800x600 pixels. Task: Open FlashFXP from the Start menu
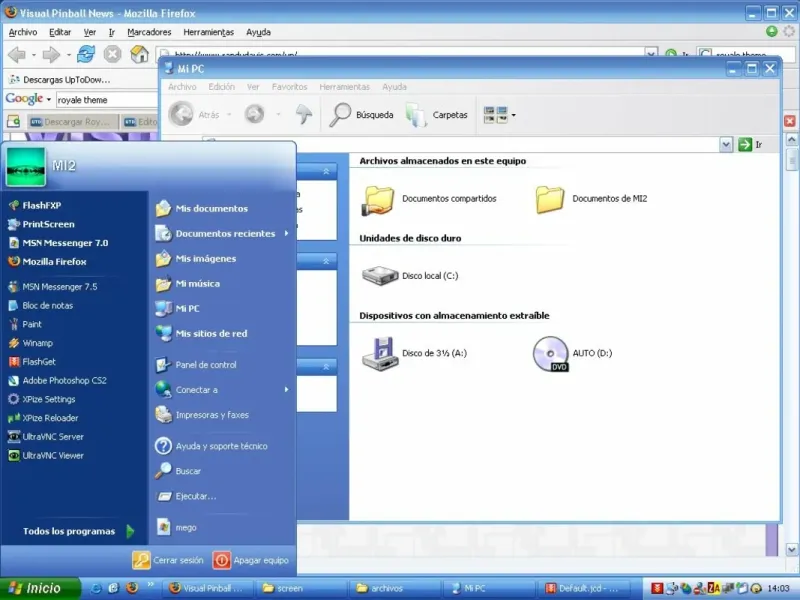(x=35, y=205)
